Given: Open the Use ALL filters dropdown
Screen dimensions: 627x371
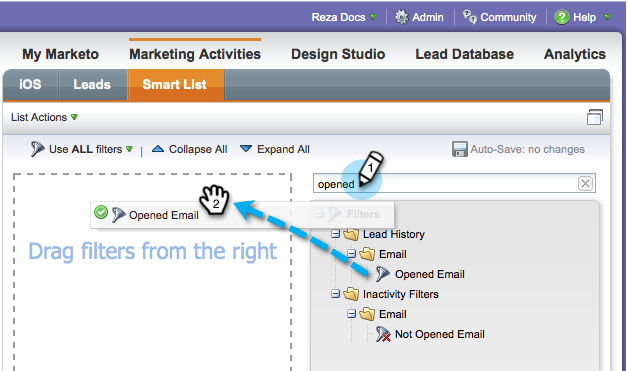Looking at the screenshot, I should coord(91,149).
